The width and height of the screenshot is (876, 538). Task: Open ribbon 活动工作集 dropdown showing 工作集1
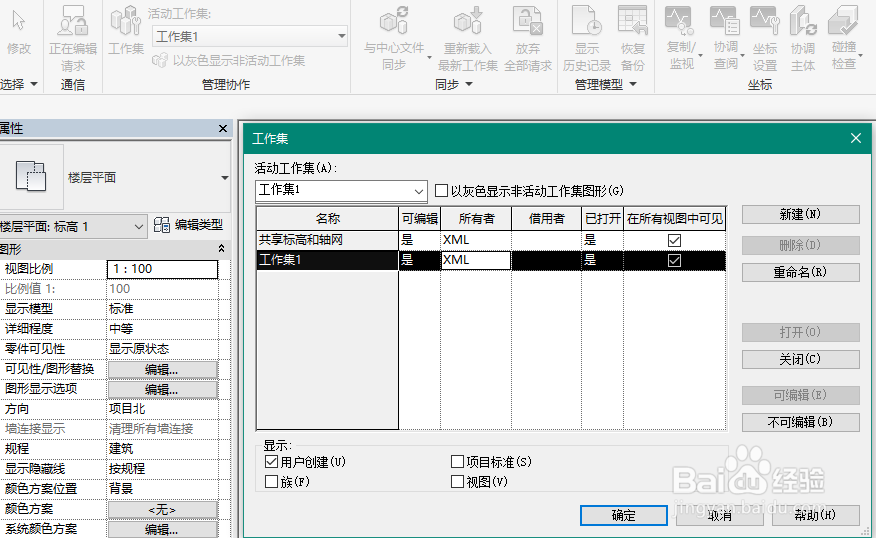coord(250,36)
